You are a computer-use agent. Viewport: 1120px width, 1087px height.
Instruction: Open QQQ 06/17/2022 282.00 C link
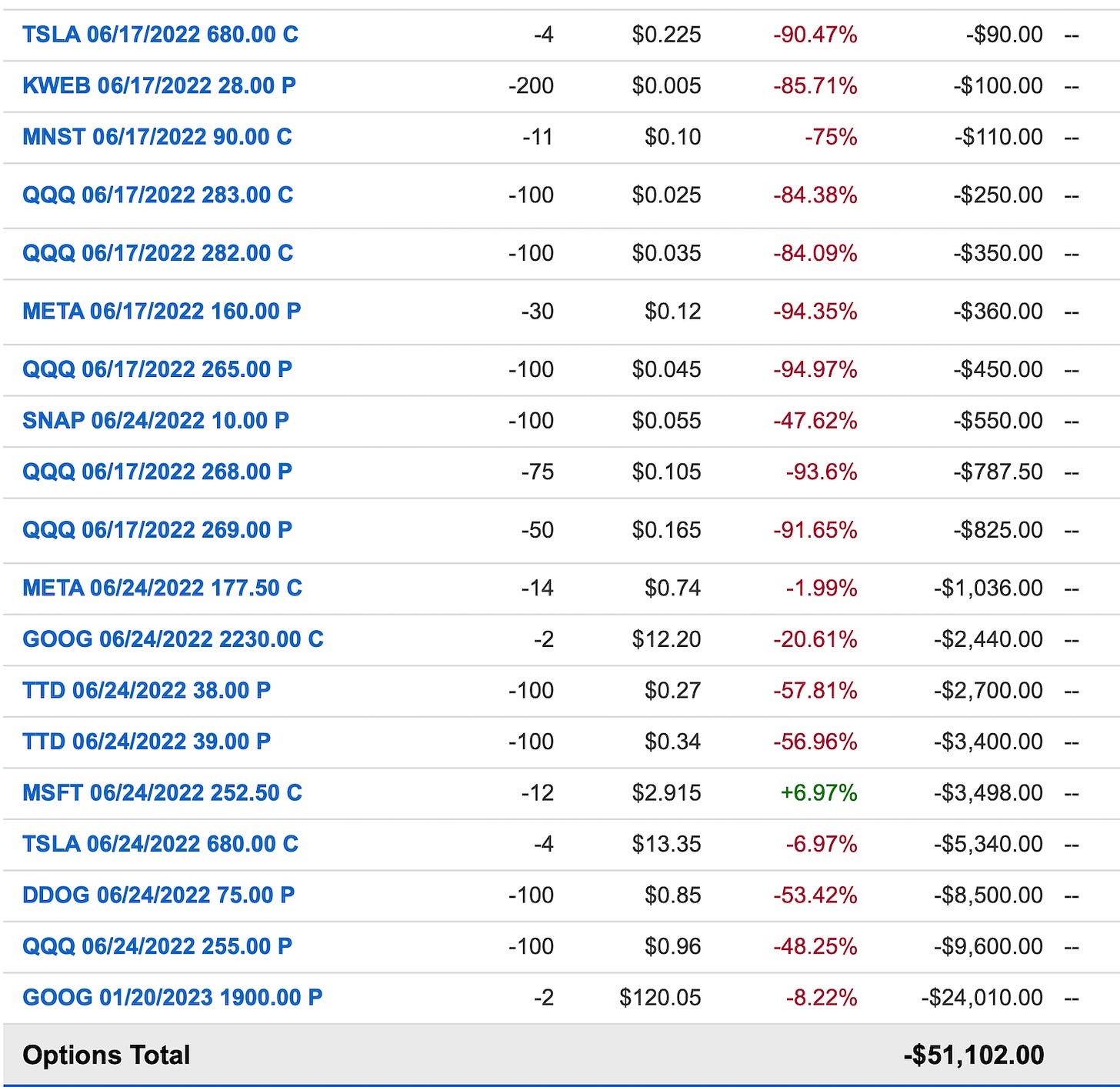[x=158, y=253]
